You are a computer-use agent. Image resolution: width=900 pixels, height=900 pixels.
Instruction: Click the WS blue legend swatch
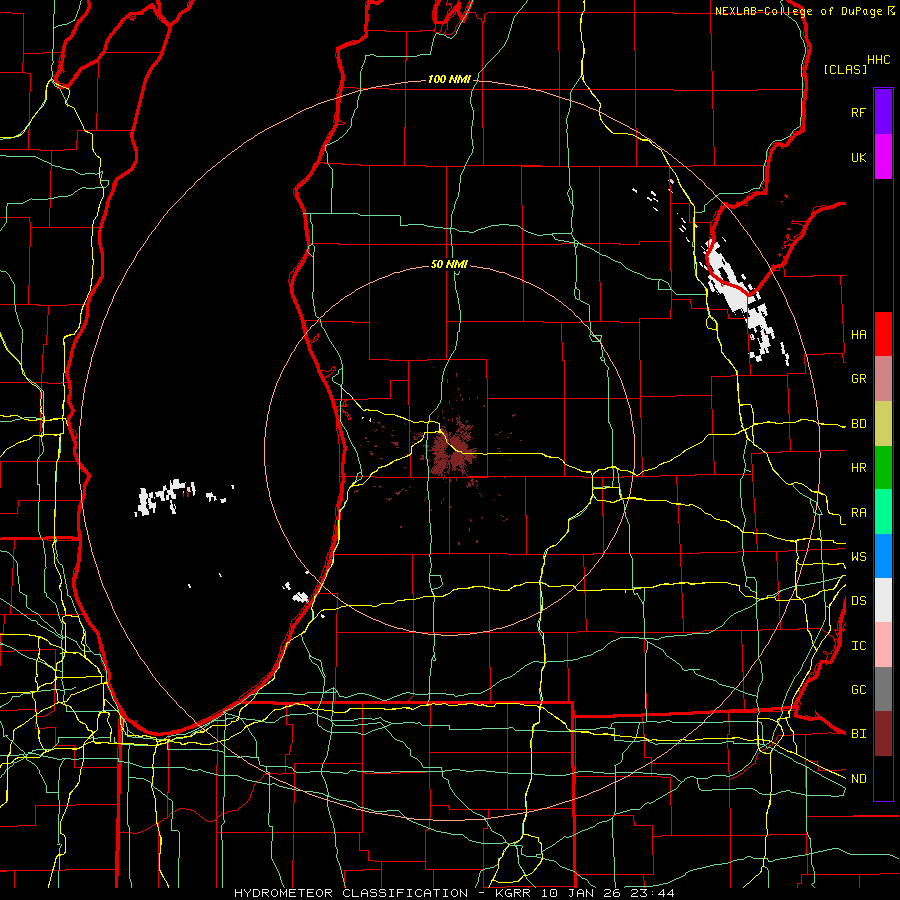coord(883,556)
